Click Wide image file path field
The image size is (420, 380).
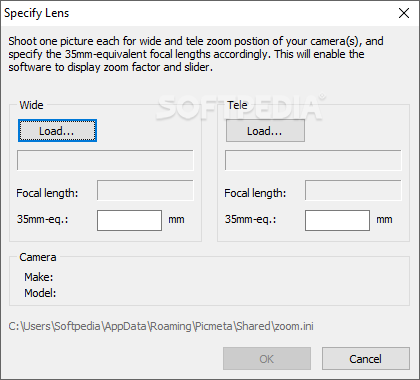point(105,160)
